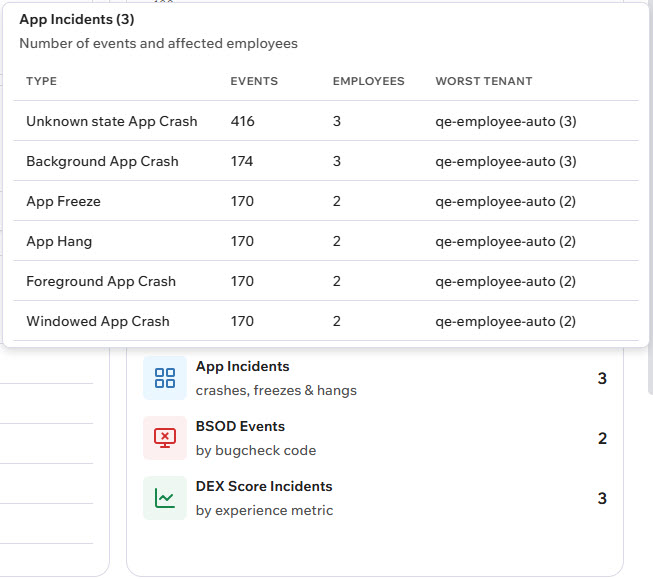653x579 pixels.
Task: Click employees count for Foreground App Crash
Action: (337, 281)
